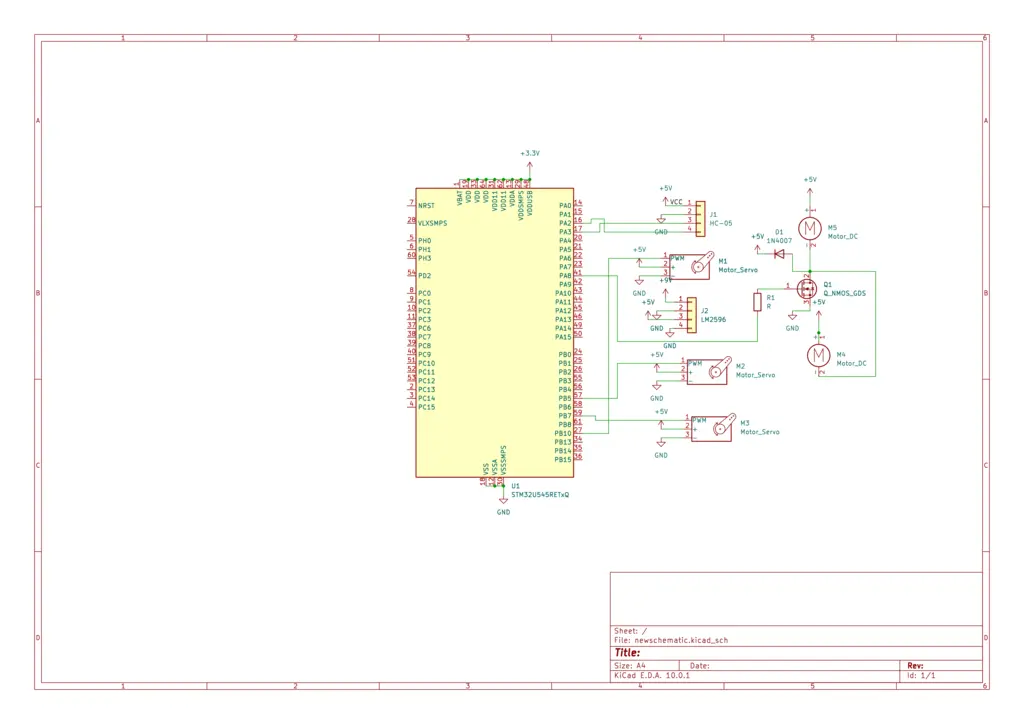
Task: Click the PH0 pin label
Action: coord(424,241)
